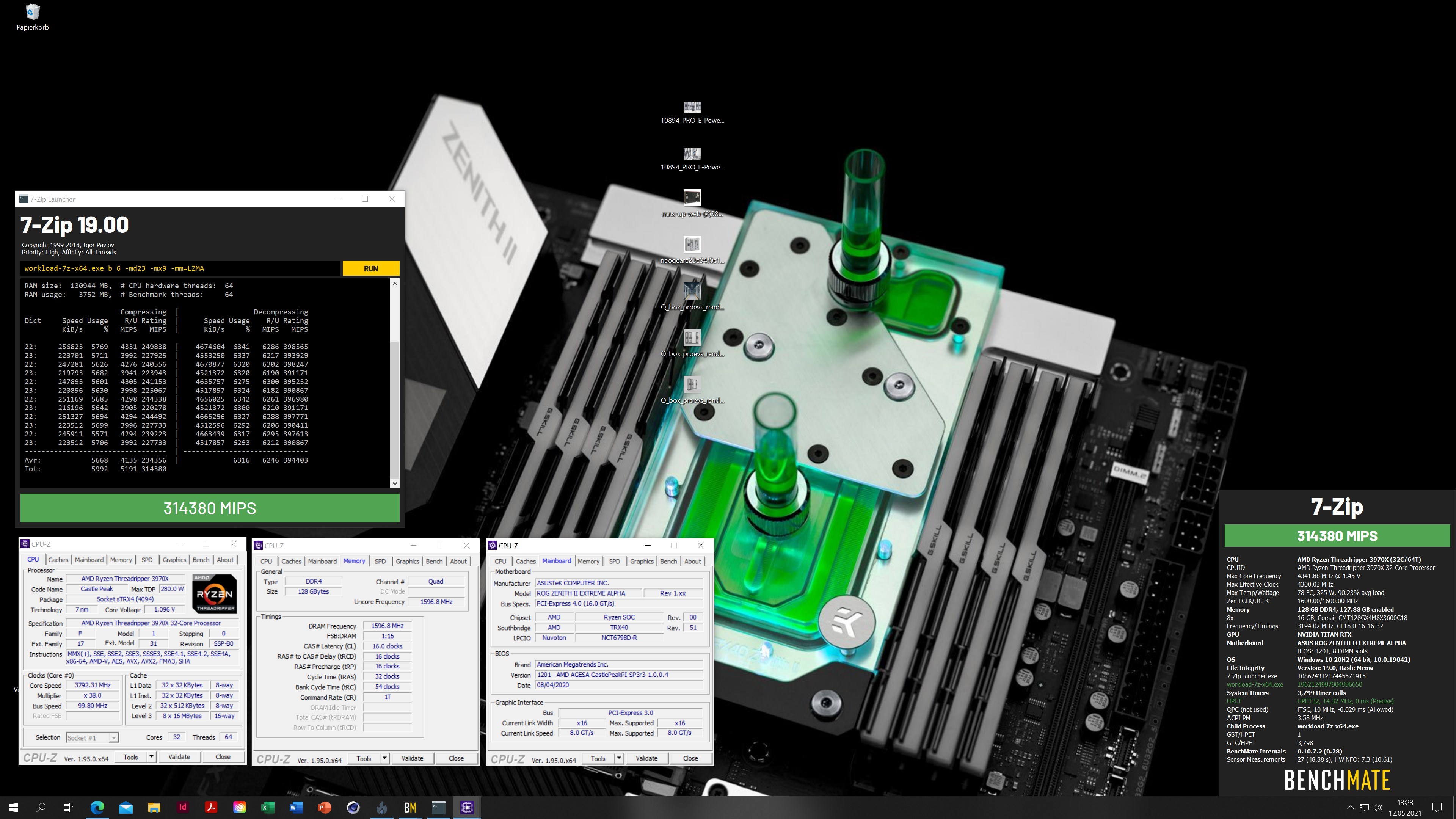Open Tools dropdown arrow in Mainboard window
The height and width of the screenshot is (819, 1456).
(x=619, y=758)
